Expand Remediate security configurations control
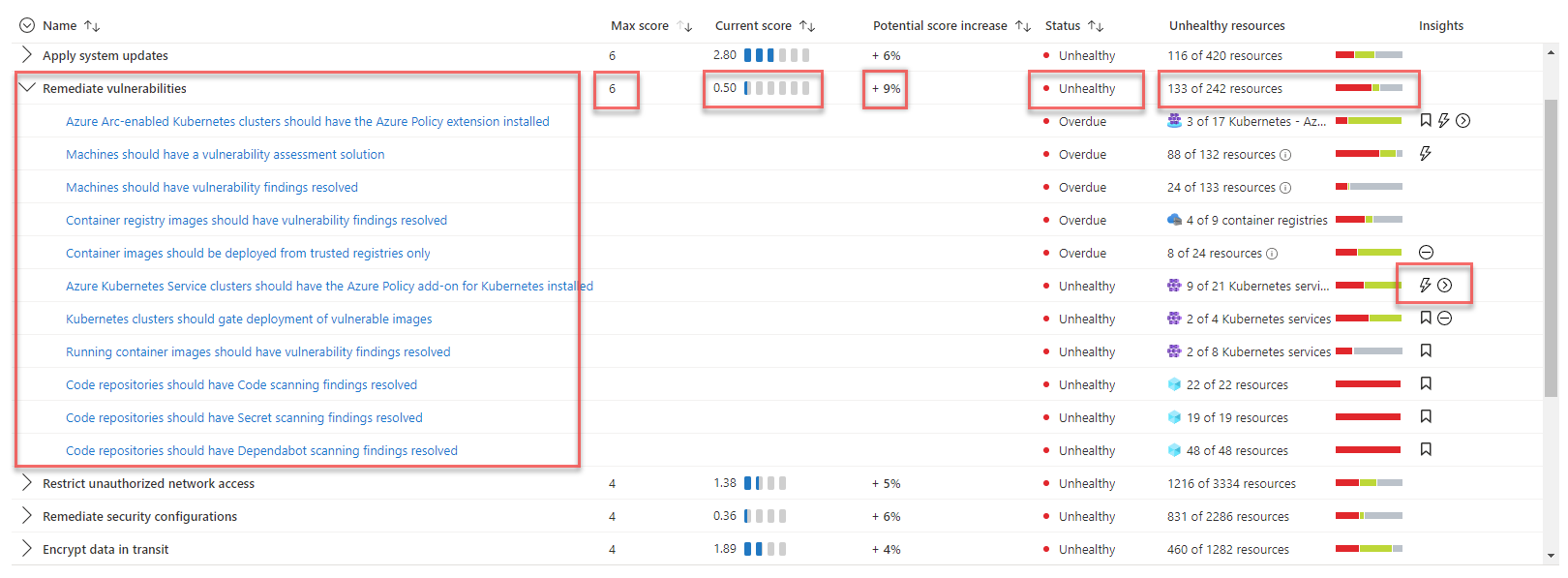The width and height of the screenshot is (1568, 578). click(x=27, y=516)
